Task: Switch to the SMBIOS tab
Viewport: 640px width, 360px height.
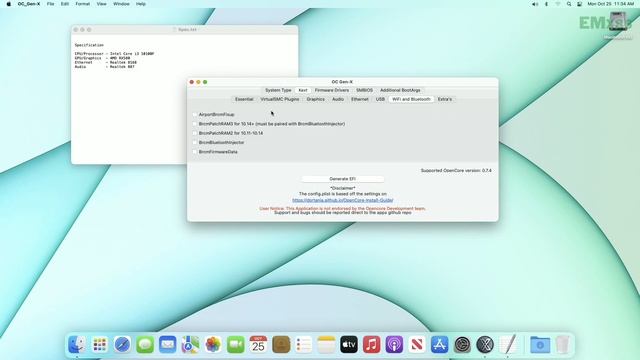Action: [x=364, y=90]
